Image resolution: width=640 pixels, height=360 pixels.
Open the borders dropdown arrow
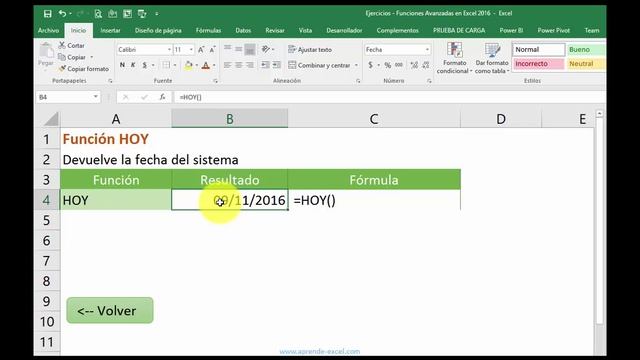[175, 65]
